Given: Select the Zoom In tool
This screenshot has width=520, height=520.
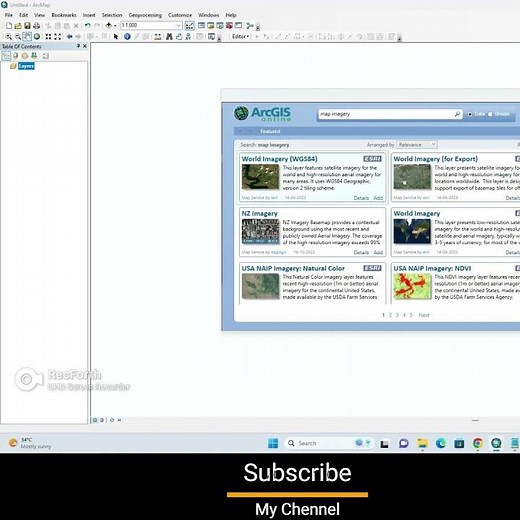Looking at the screenshot, I should [9, 37].
